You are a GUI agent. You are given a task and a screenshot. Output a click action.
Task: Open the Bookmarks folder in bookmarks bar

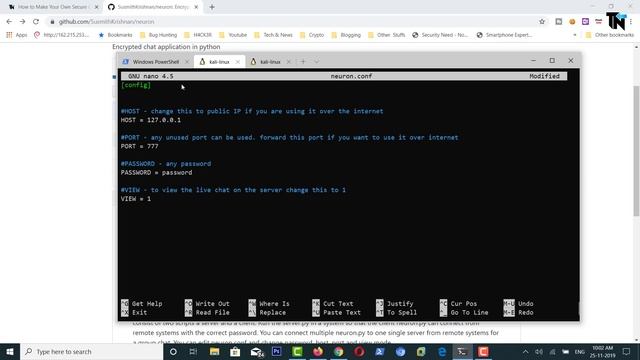point(116,35)
